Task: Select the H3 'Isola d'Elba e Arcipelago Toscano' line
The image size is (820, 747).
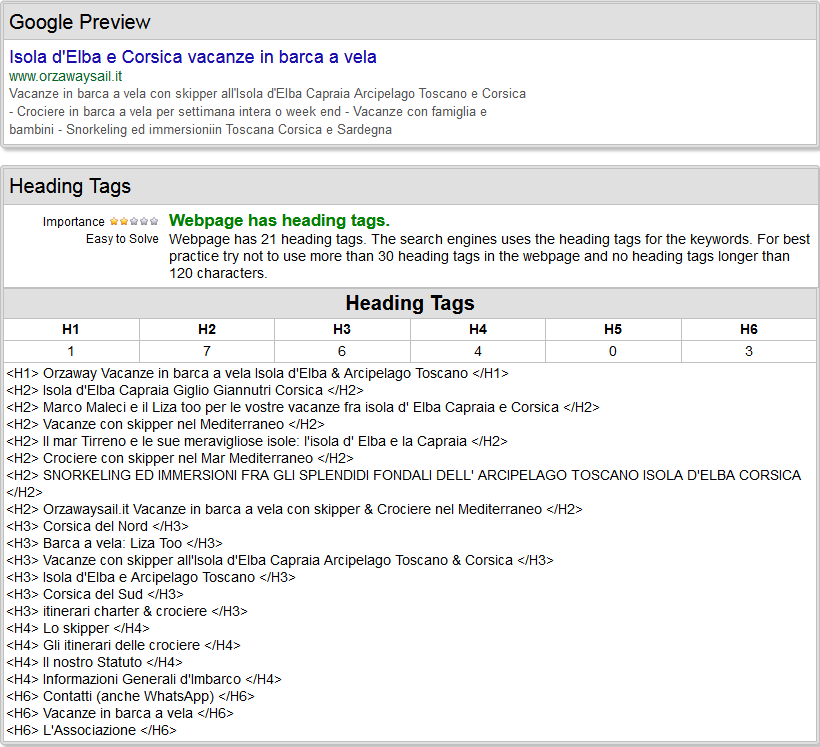Action: pos(151,577)
